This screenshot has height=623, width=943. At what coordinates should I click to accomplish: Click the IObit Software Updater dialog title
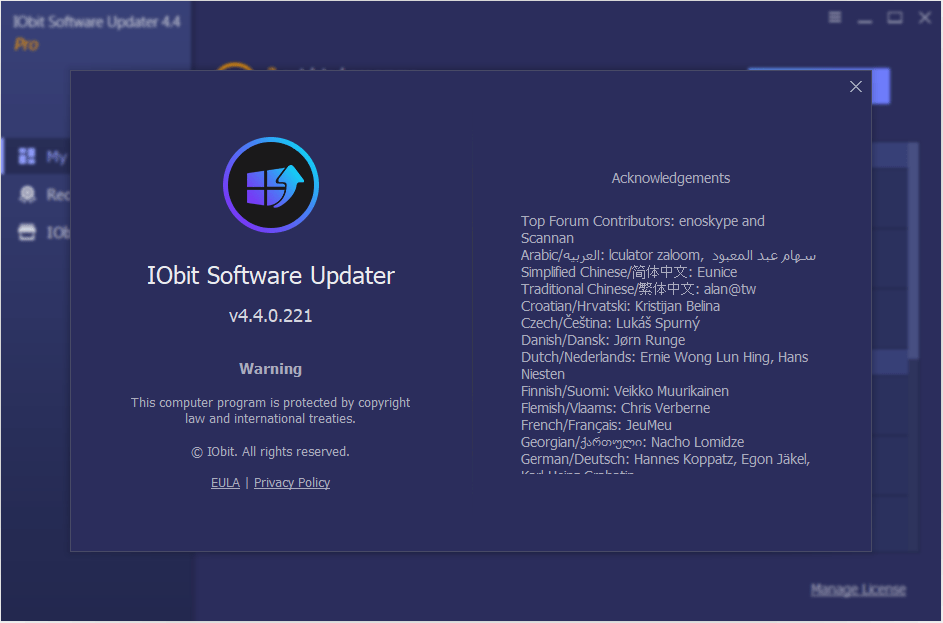click(271, 275)
